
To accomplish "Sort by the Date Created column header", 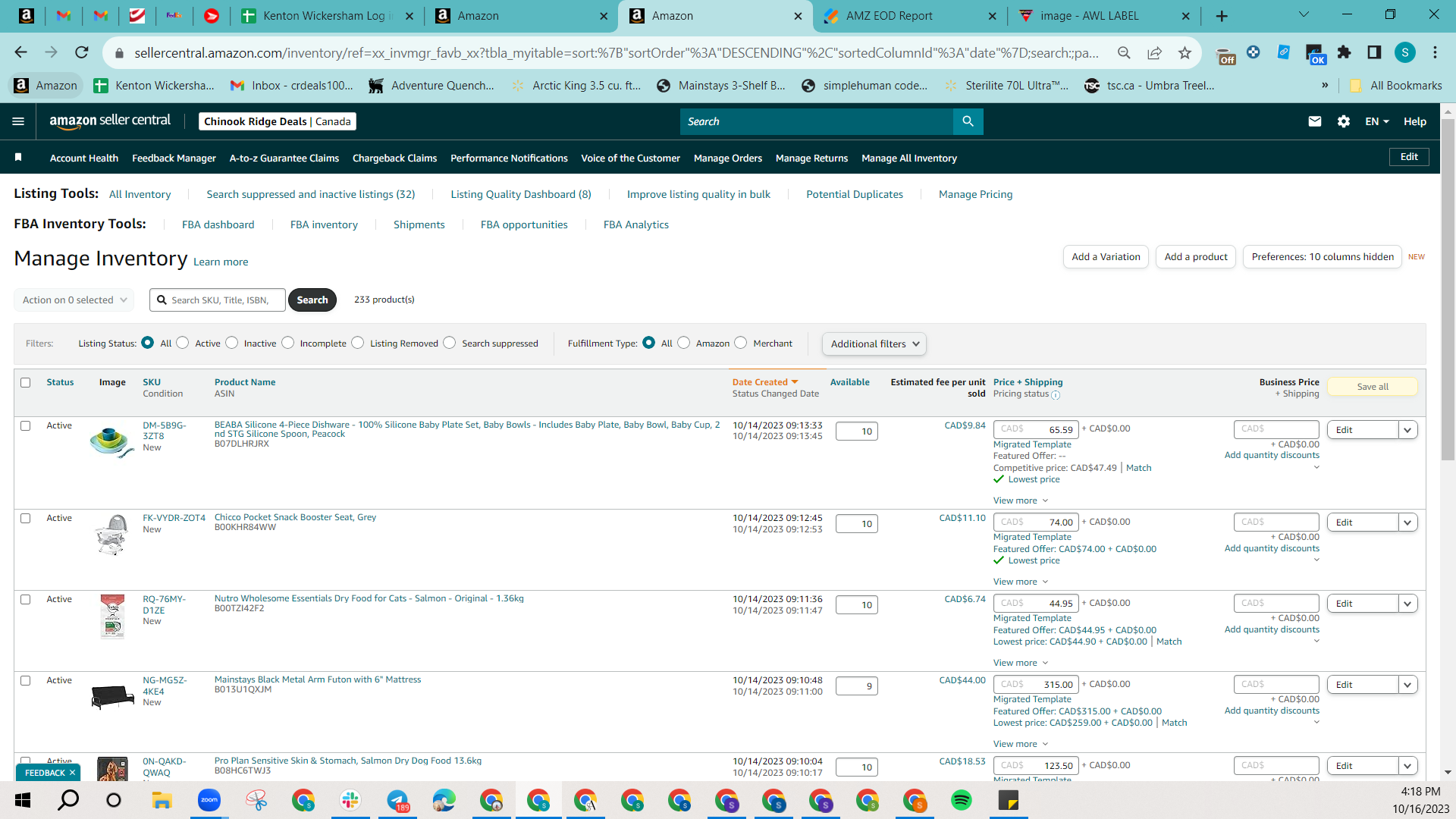I will point(765,382).
